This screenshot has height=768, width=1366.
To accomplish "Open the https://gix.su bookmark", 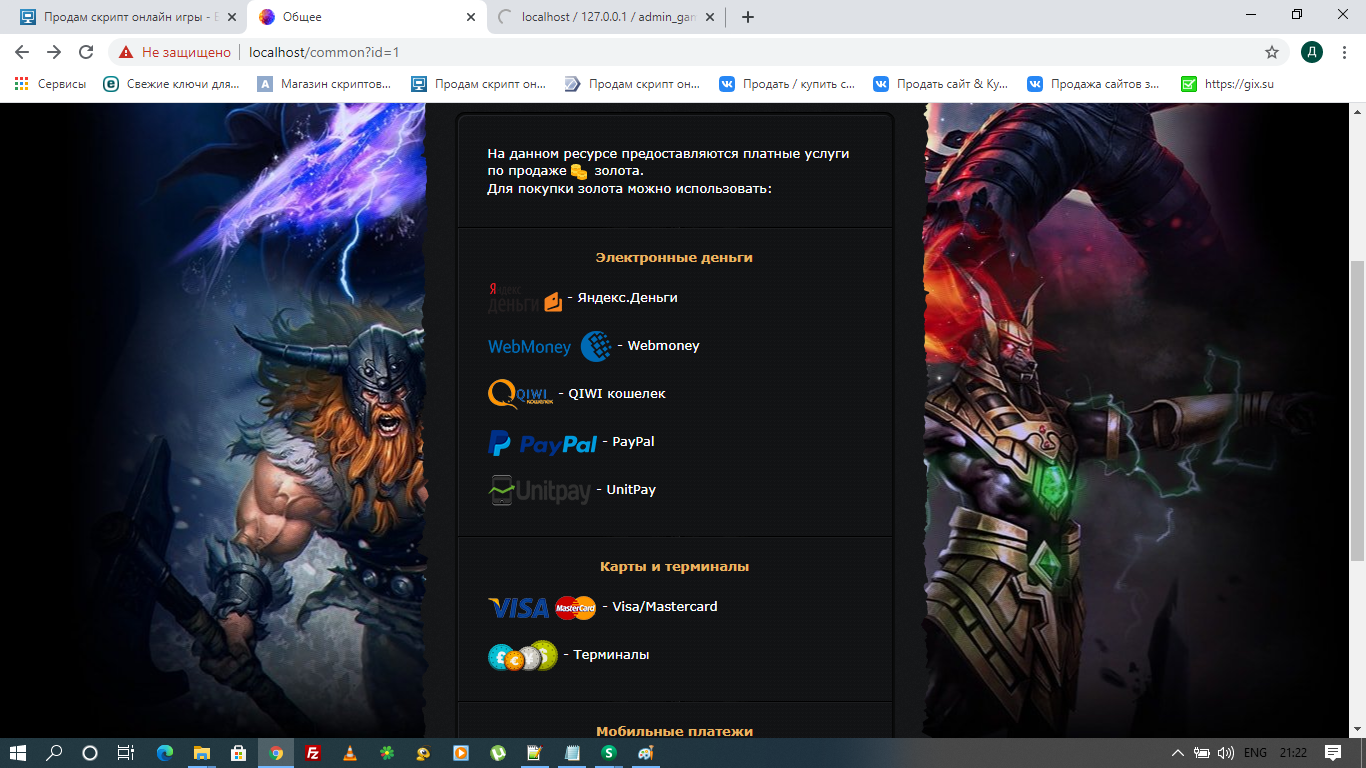I will coord(1227,84).
